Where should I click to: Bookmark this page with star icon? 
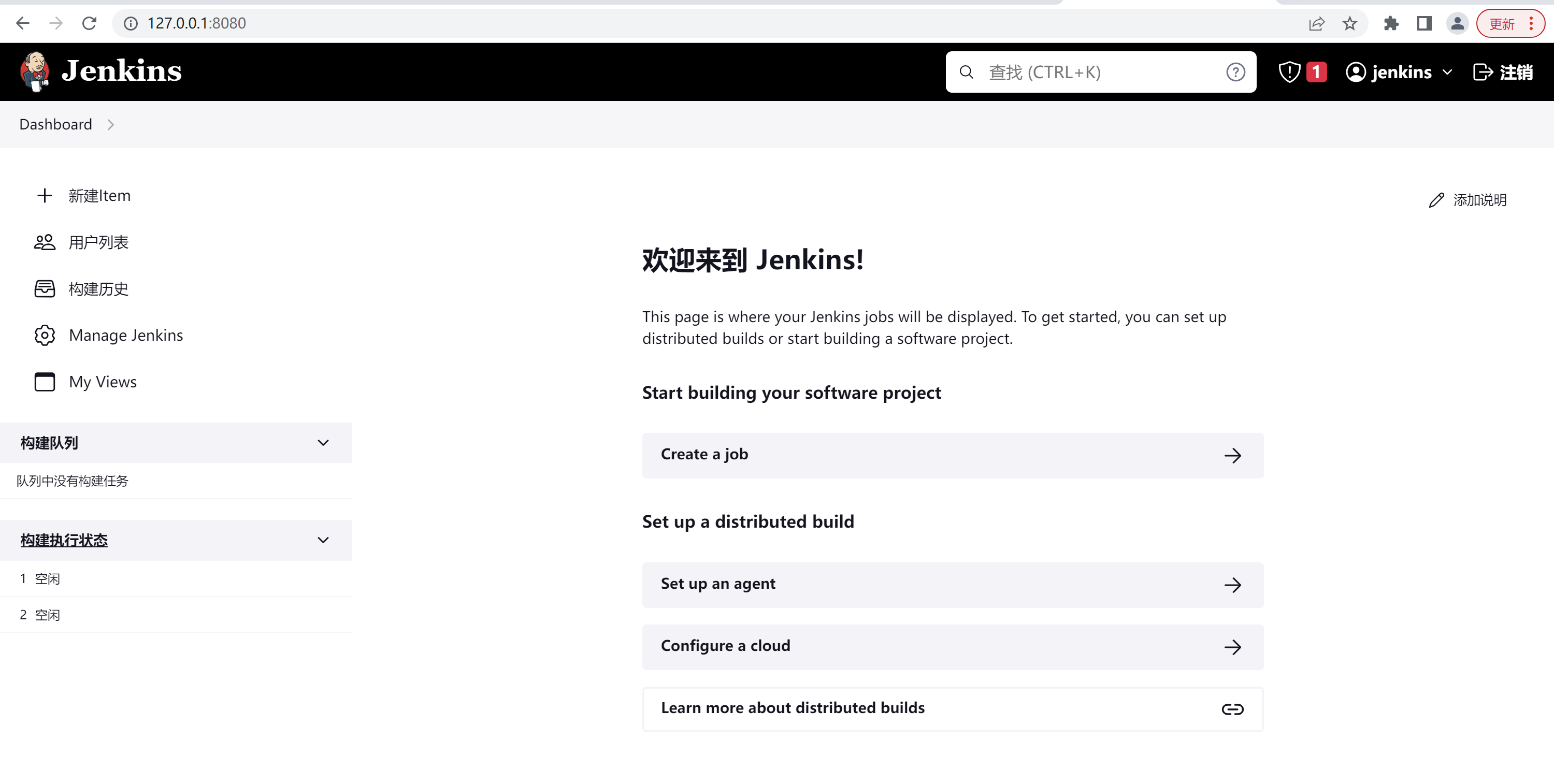click(x=1349, y=23)
